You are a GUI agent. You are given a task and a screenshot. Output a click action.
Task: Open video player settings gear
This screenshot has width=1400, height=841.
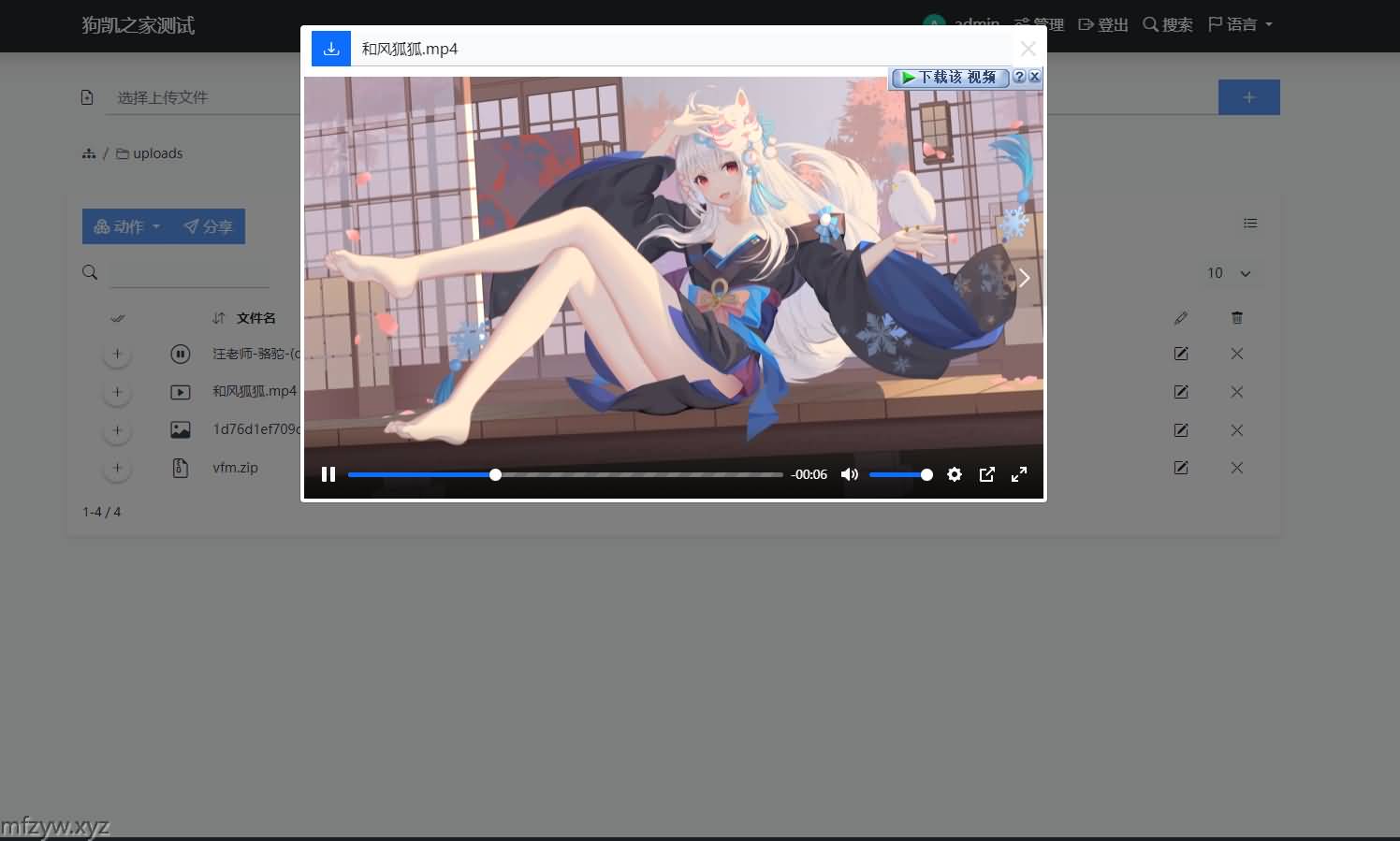tap(955, 474)
